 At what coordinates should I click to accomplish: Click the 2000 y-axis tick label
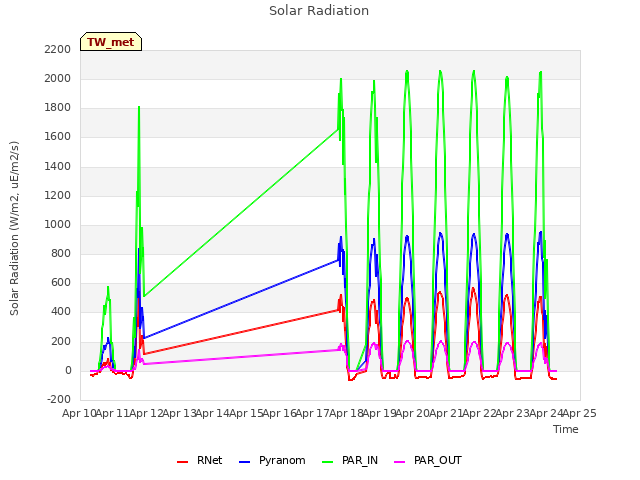(x=58, y=78)
